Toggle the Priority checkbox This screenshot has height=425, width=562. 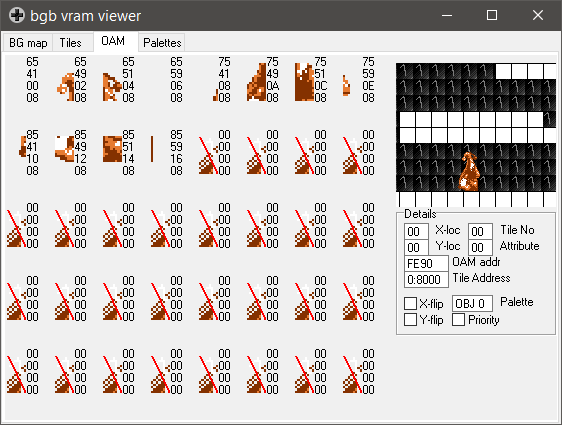coord(458,319)
